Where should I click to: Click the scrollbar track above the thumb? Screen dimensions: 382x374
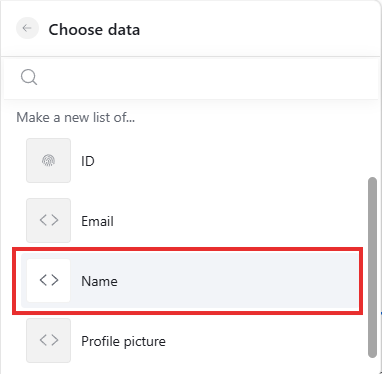372,140
